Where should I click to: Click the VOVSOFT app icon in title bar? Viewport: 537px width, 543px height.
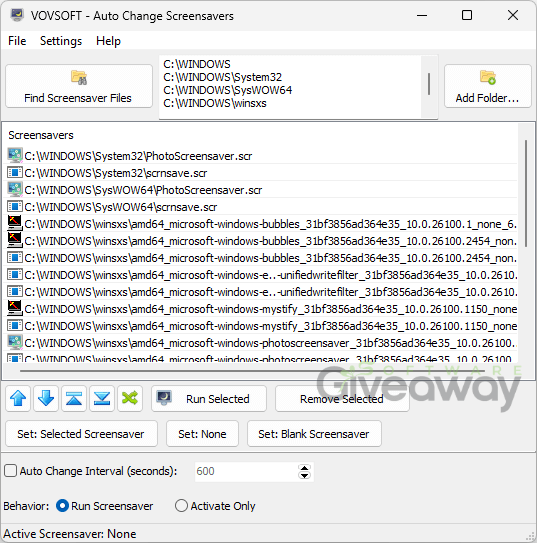pos(17,16)
